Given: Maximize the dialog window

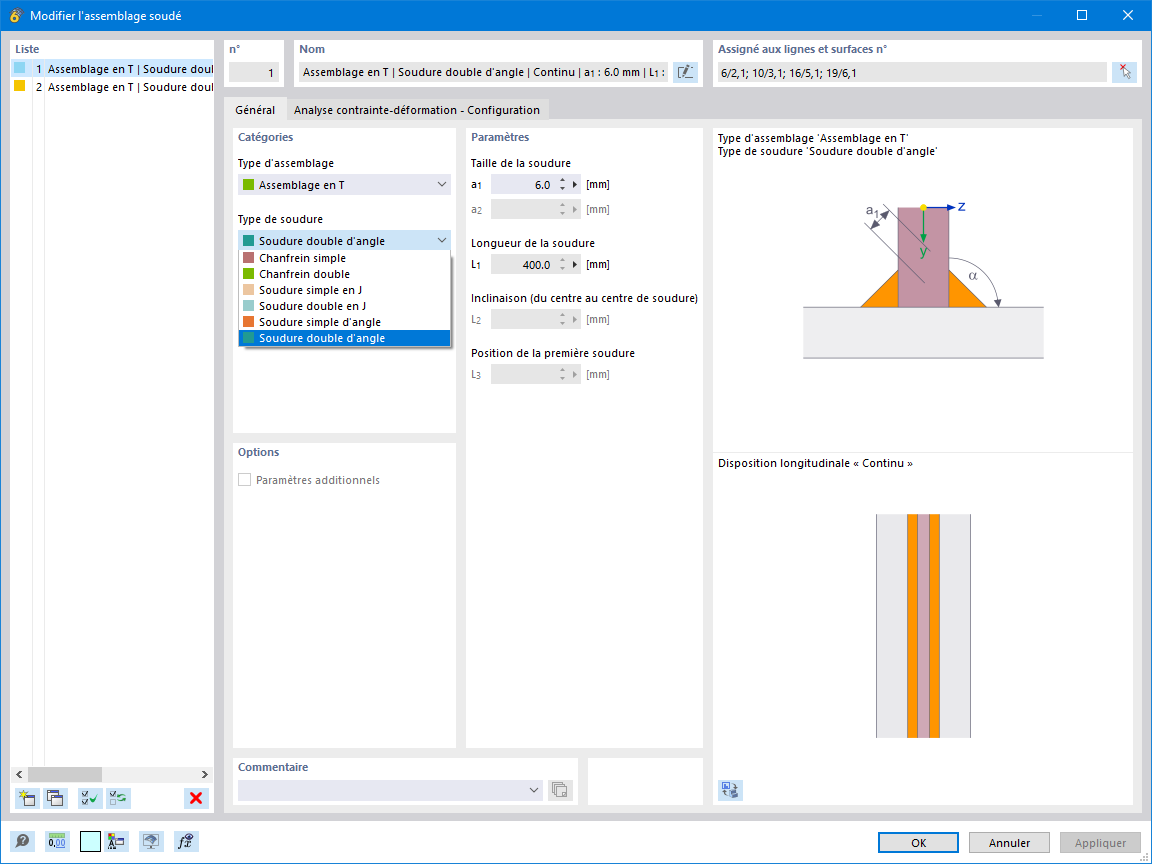Looking at the screenshot, I should pyautogui.click(x=1081, y=15).
